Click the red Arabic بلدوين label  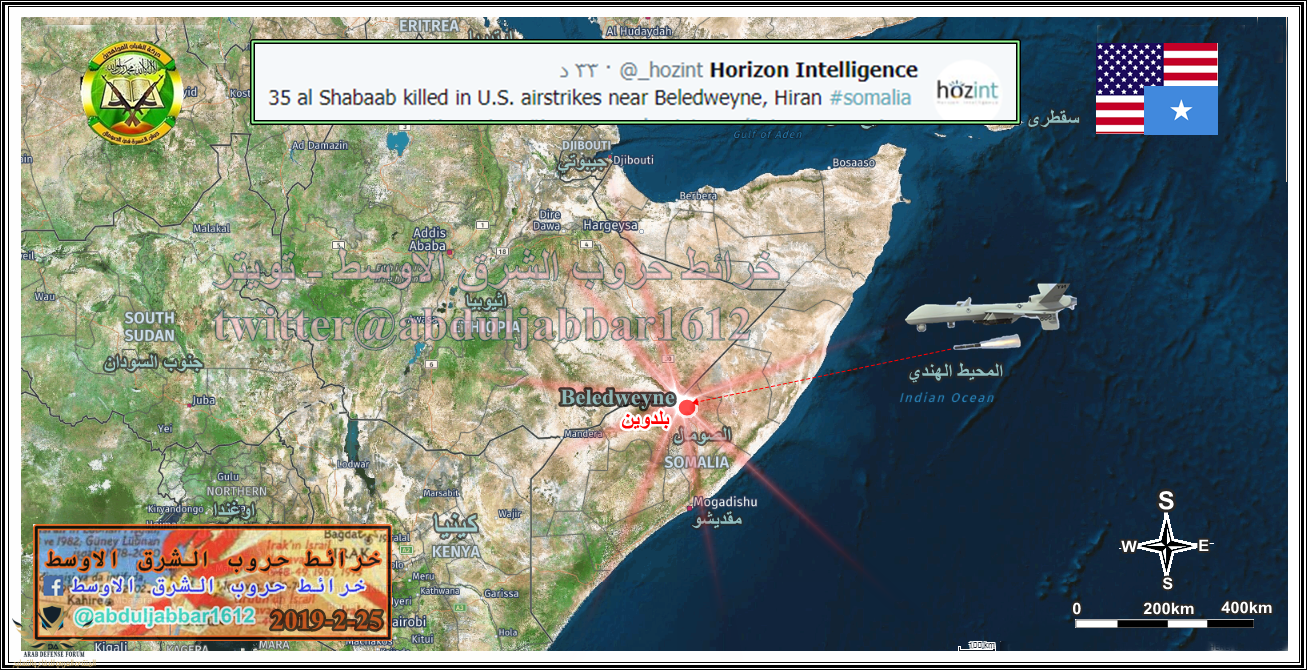pos(645,420)
